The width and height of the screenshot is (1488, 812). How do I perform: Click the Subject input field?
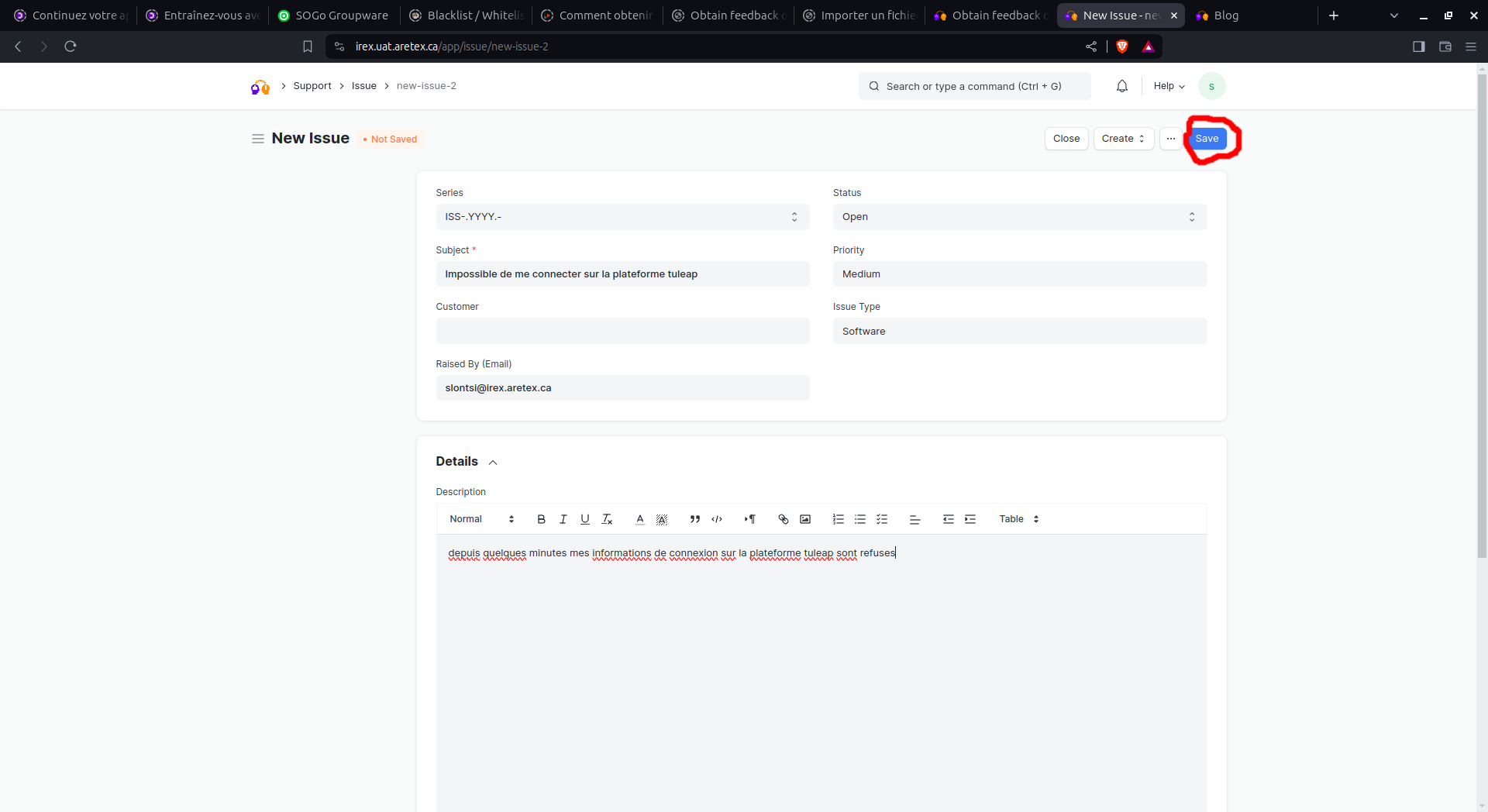pos(622,274)
